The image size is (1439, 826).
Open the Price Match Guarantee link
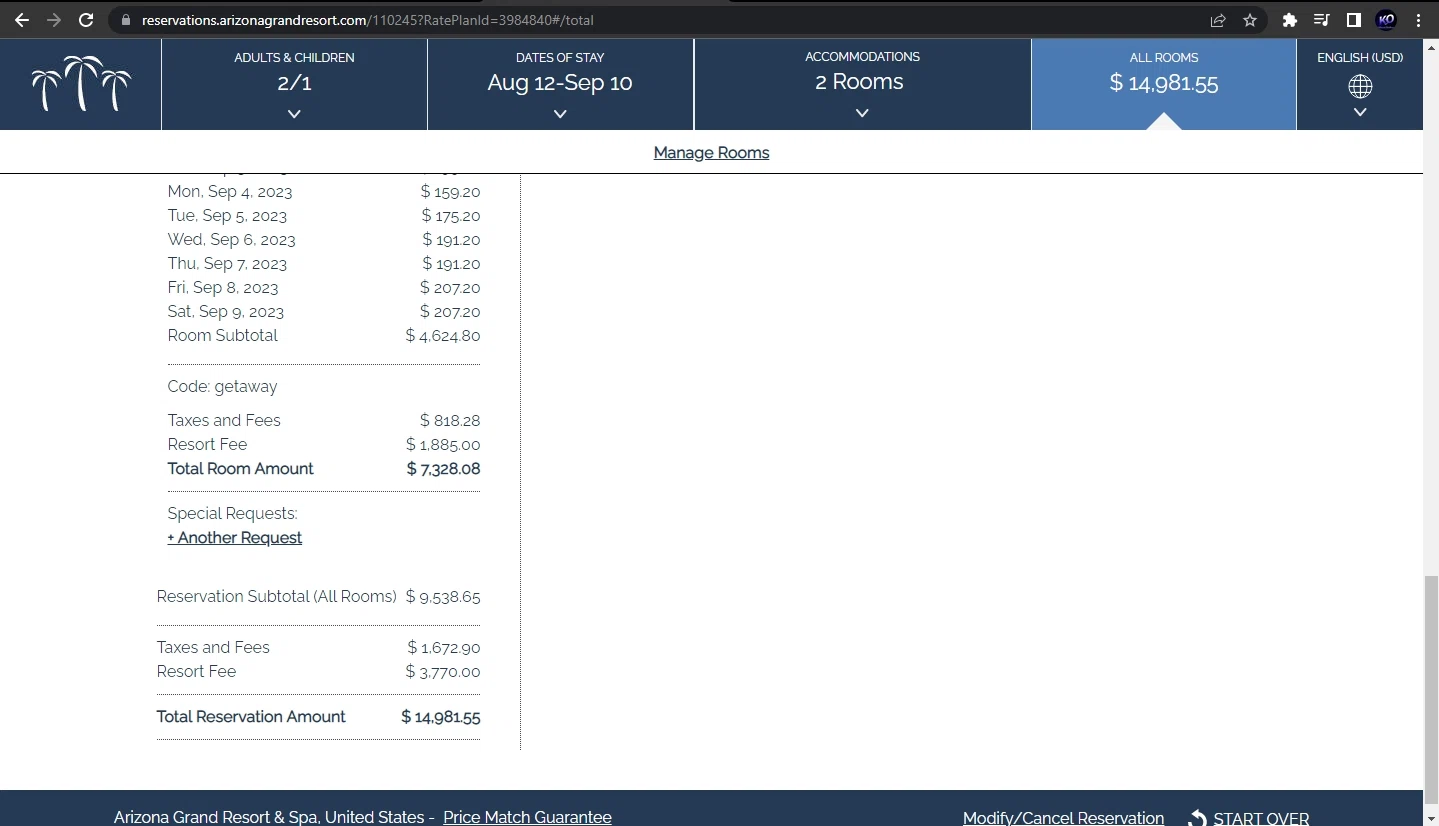[527, 817]
